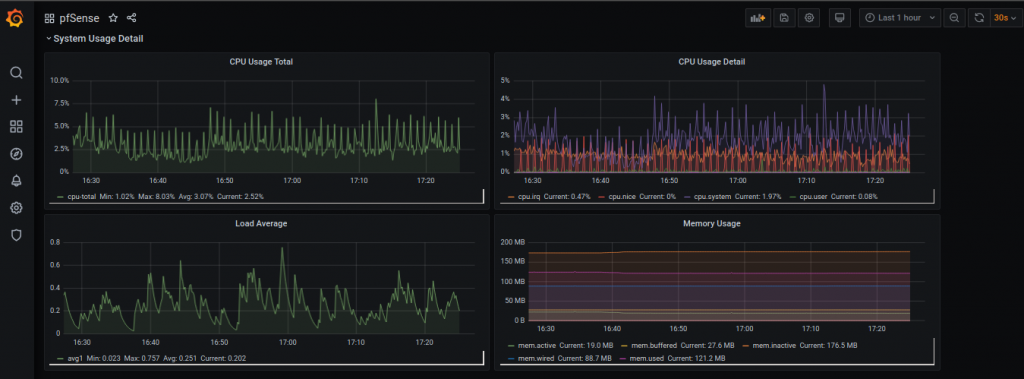
Task: Open the Server Admin shield icon
Action: pyautogui.click(x=16, y=235)
